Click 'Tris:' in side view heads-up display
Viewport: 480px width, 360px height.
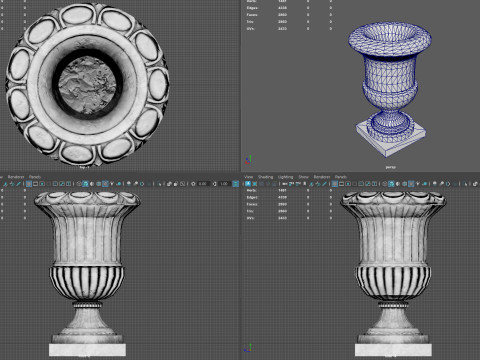(250, 211)
